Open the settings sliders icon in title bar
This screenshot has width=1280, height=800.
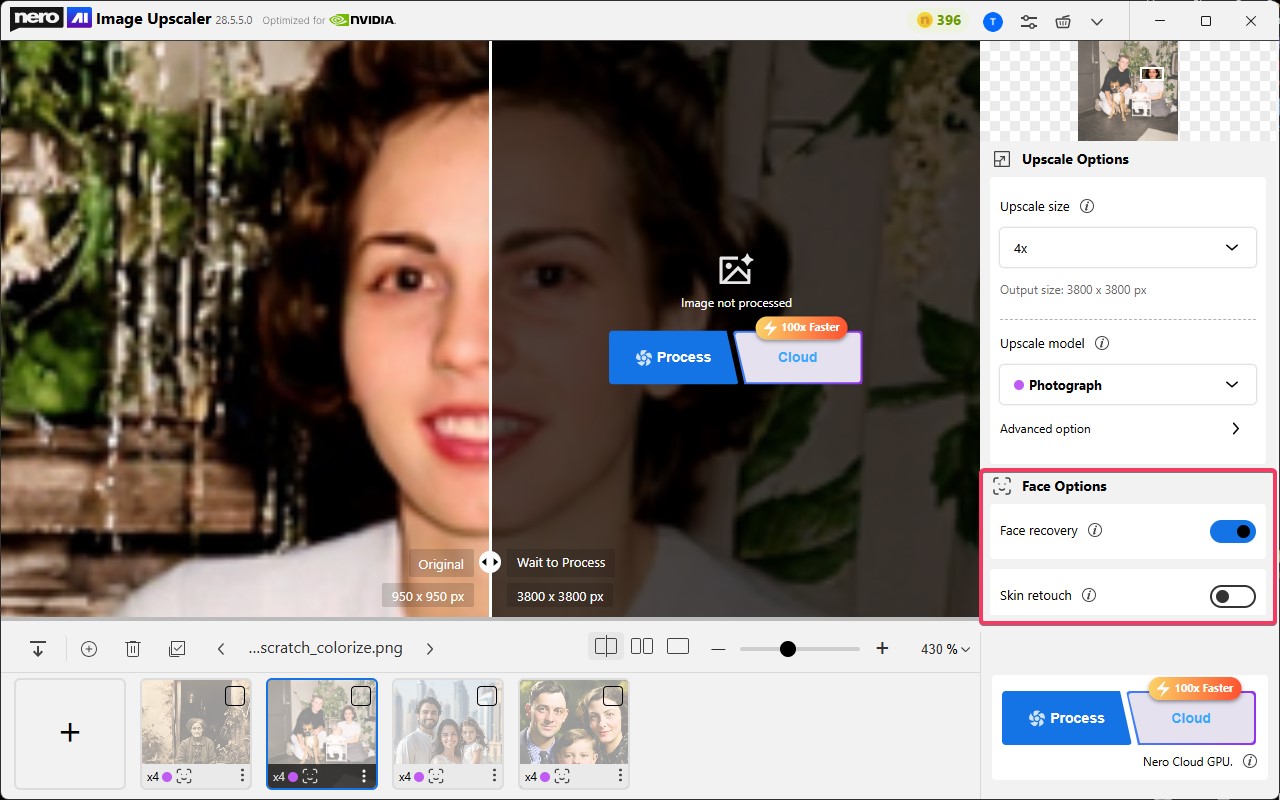coord(1028,21)
